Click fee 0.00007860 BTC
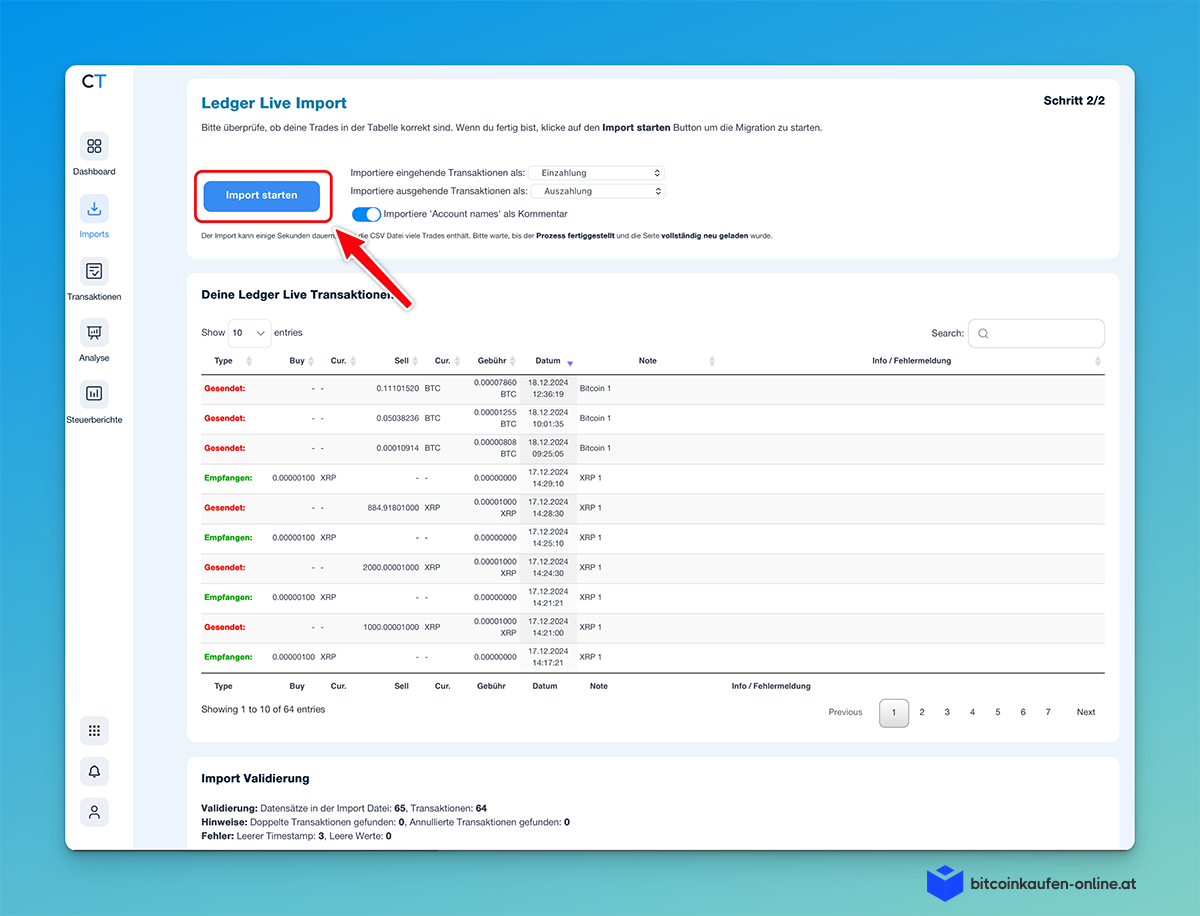The width and height of the screenshot is (1200, 916). click(x=495, y=388)
